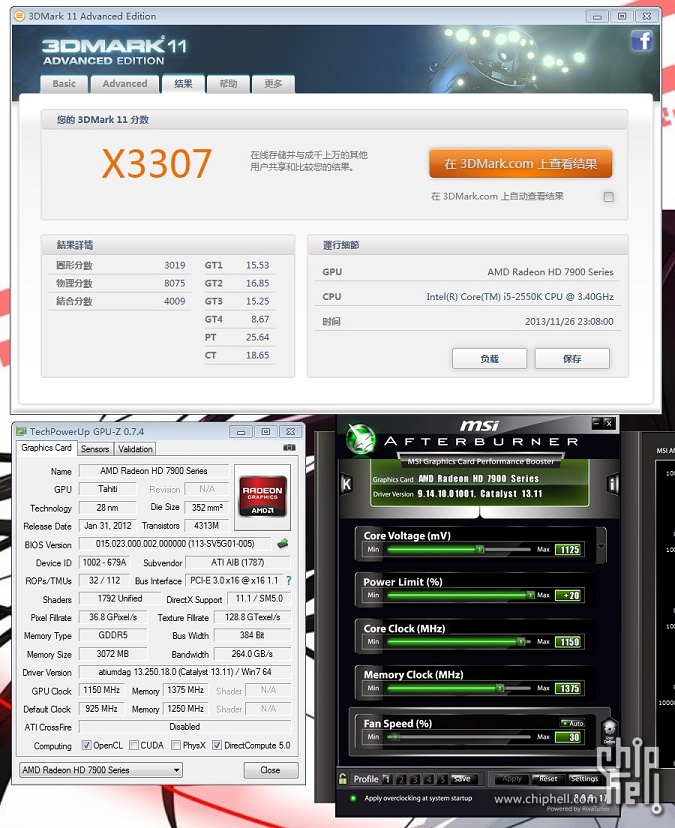Open the 帮助 help tab
675x828 pixels.
[x=228, y=84]
